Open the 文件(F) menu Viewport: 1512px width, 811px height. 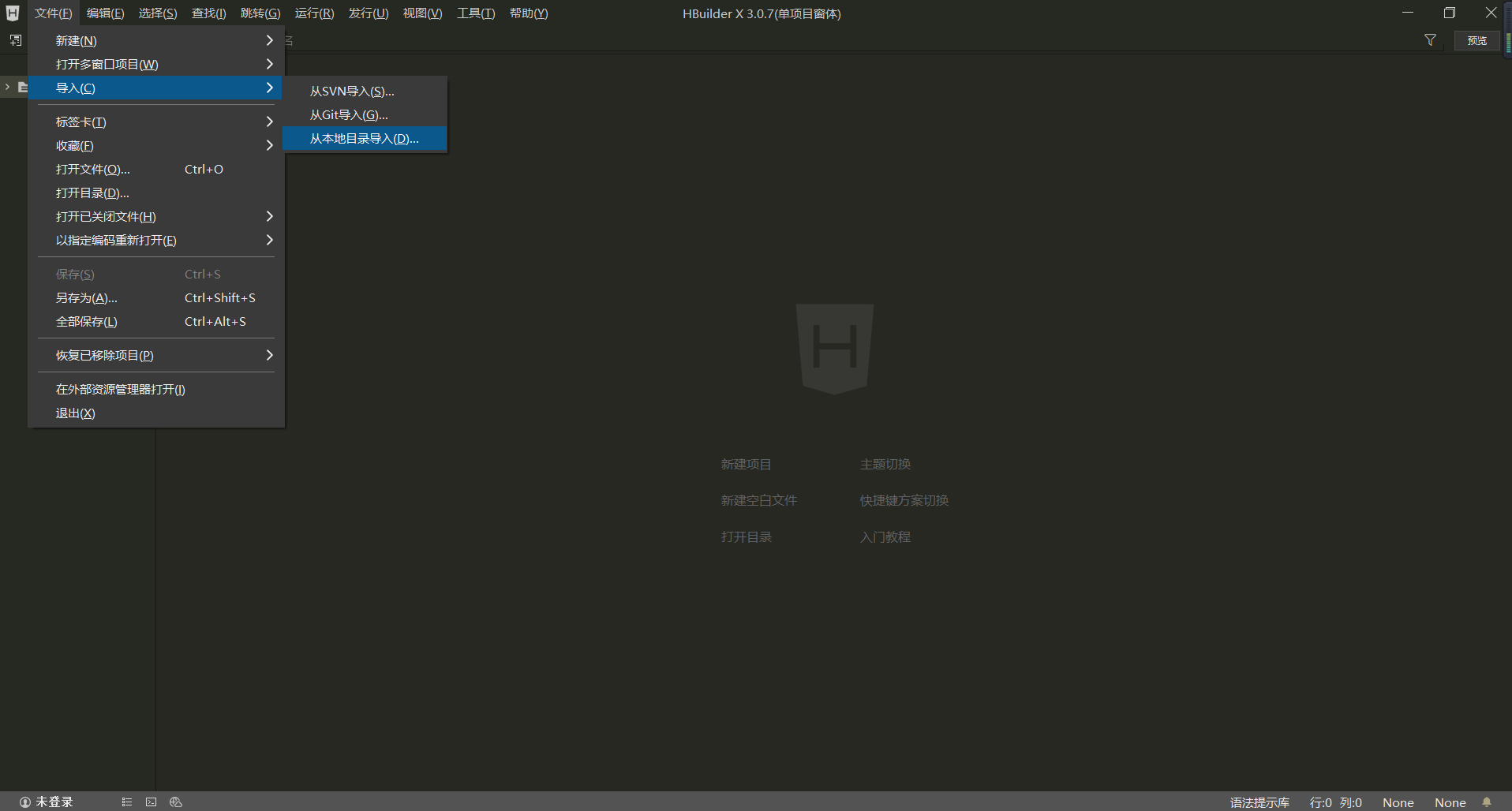[x=53, y=13]
